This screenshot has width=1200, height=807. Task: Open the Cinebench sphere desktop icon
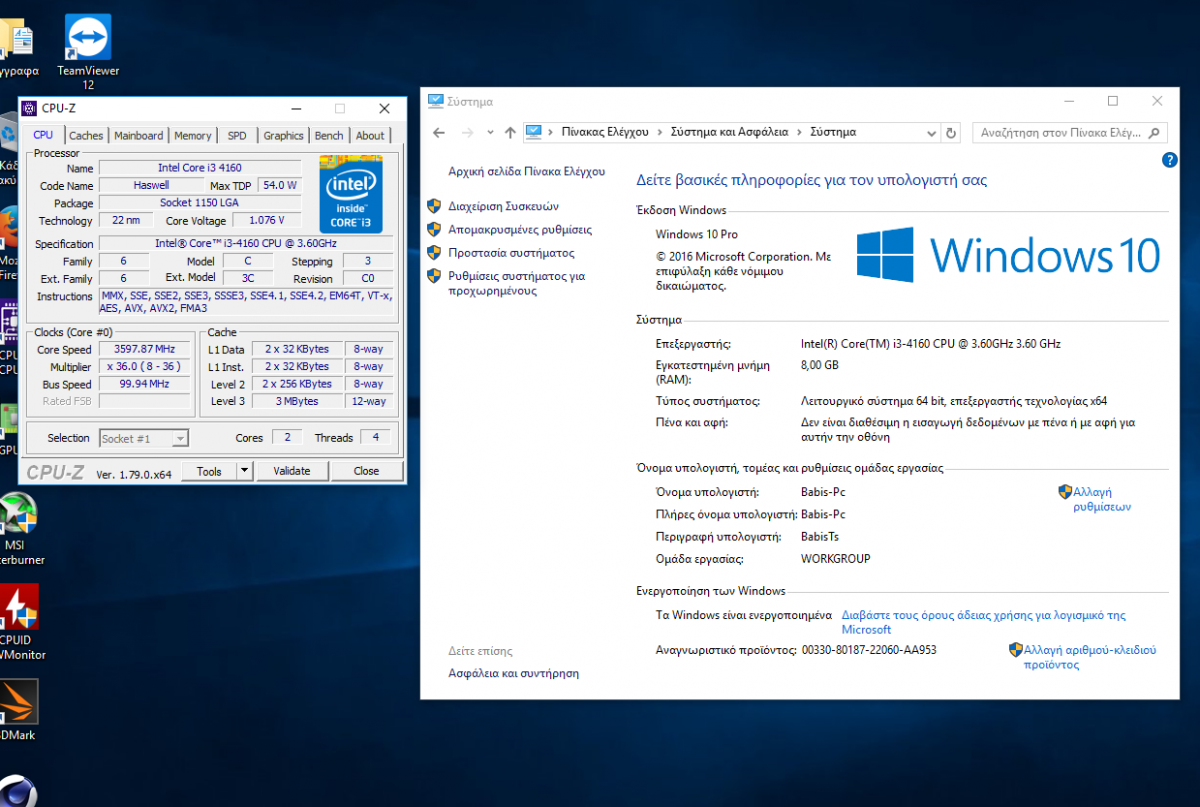[16, 791]
